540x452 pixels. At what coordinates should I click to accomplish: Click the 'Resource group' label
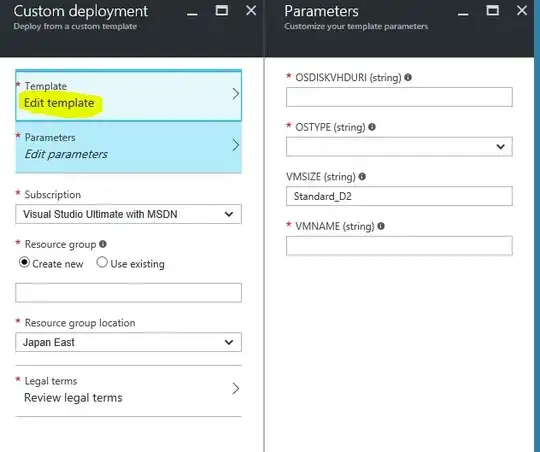coord(60,244)
